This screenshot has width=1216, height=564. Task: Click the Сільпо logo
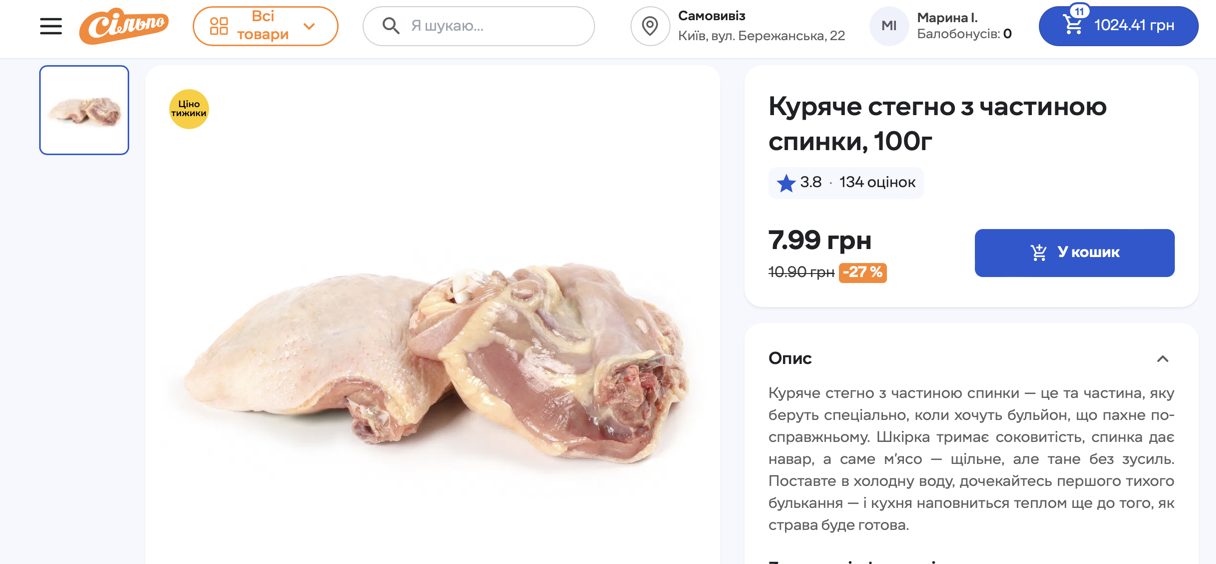coord(124,26)
